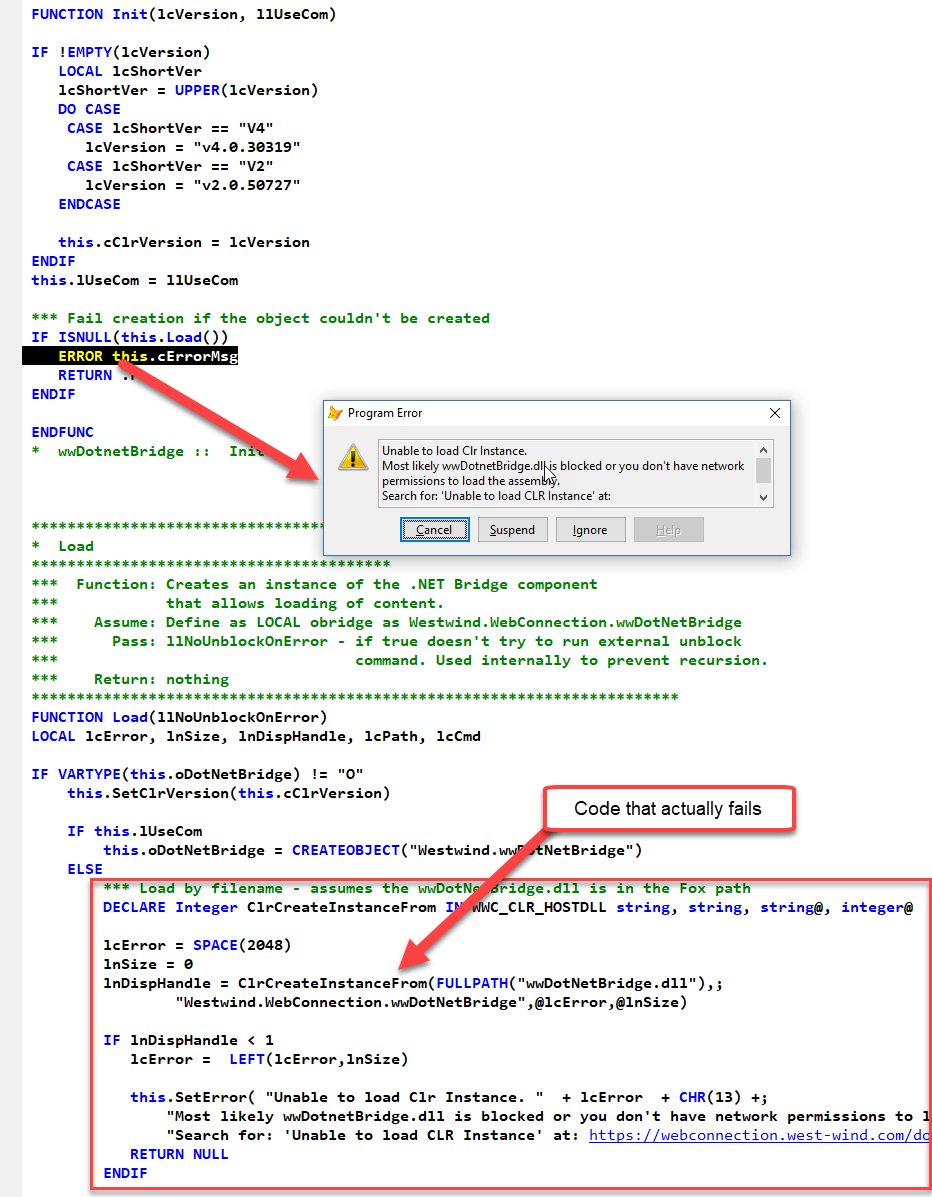Click the "lnSize = 0" line

click(148, 964)
